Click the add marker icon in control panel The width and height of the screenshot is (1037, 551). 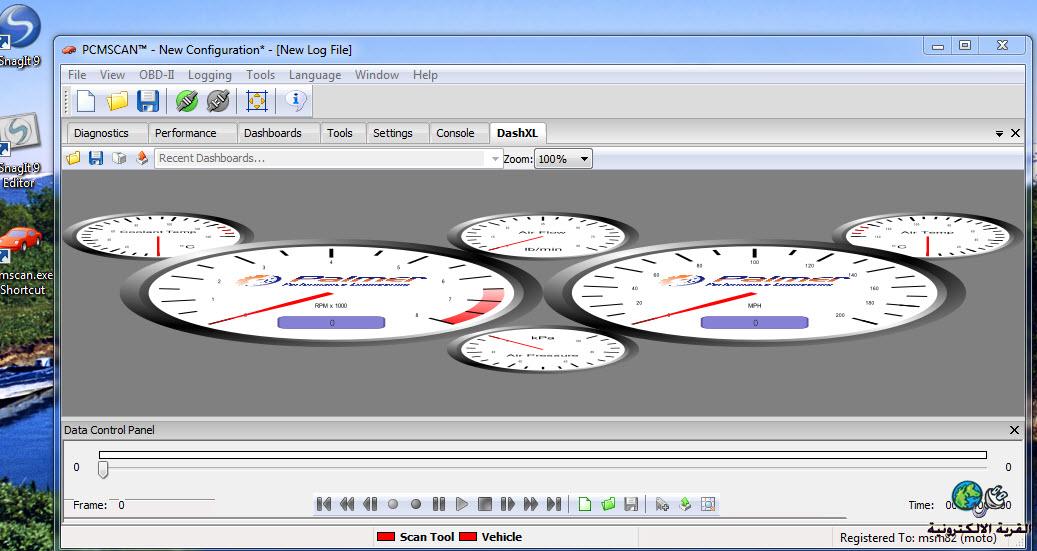coord(662,504)
